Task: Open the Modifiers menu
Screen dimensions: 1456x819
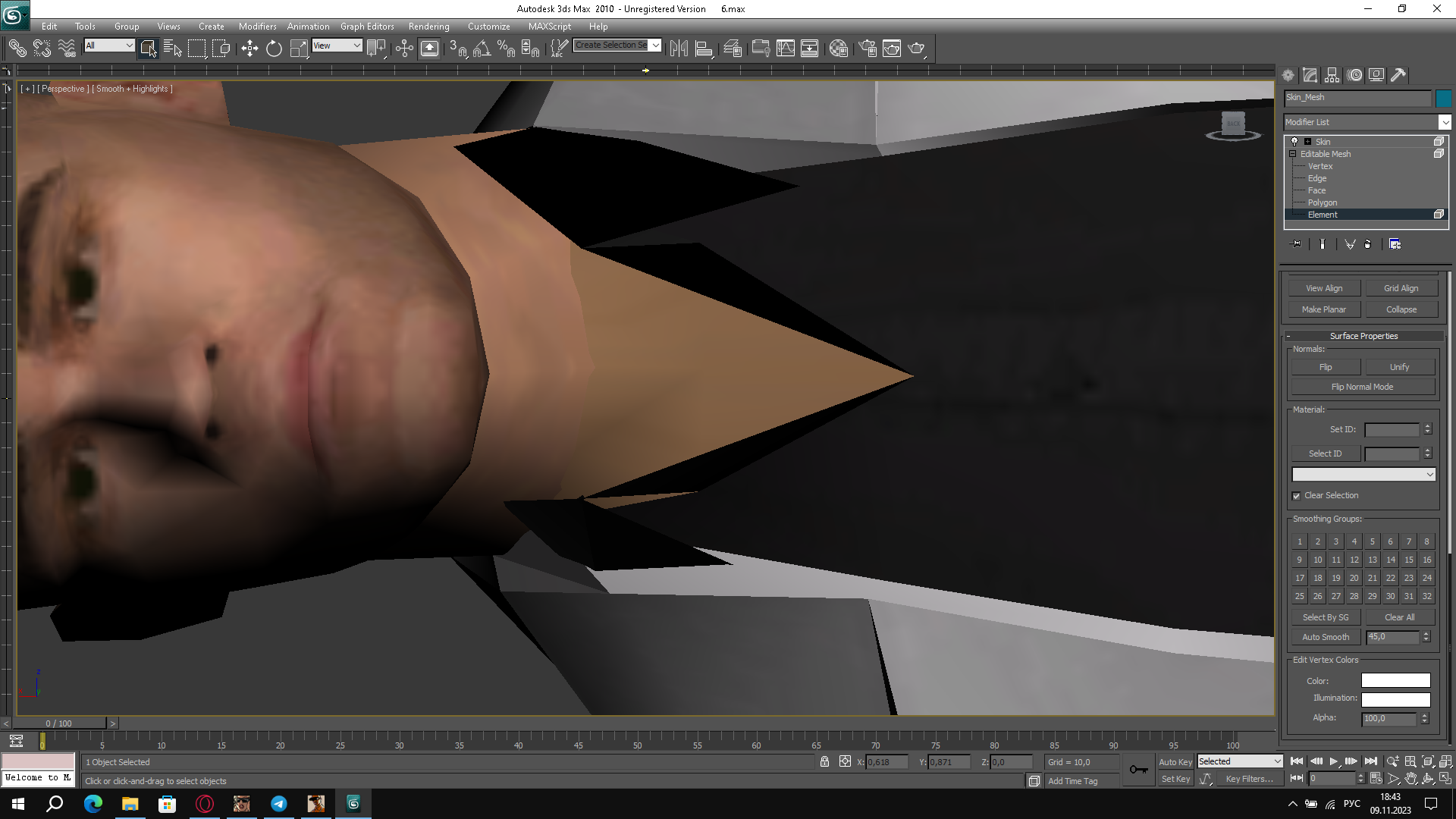Action: 257,27
